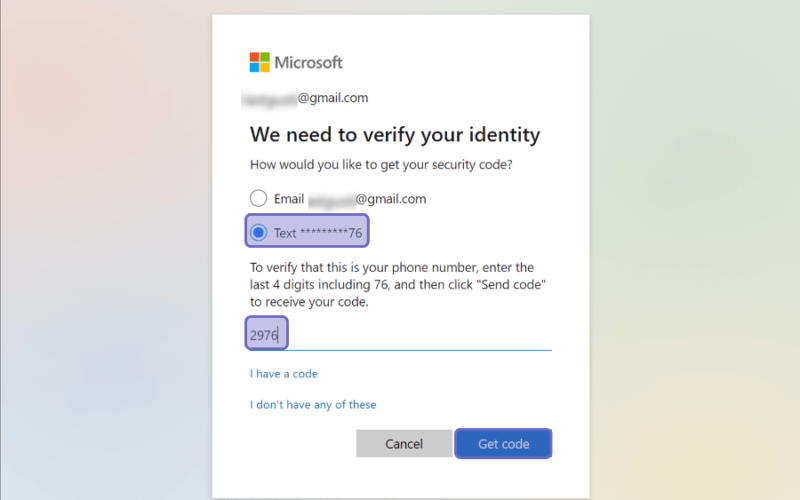Click the blue square of Microsoft logo
800x500 pixels.
254,68
